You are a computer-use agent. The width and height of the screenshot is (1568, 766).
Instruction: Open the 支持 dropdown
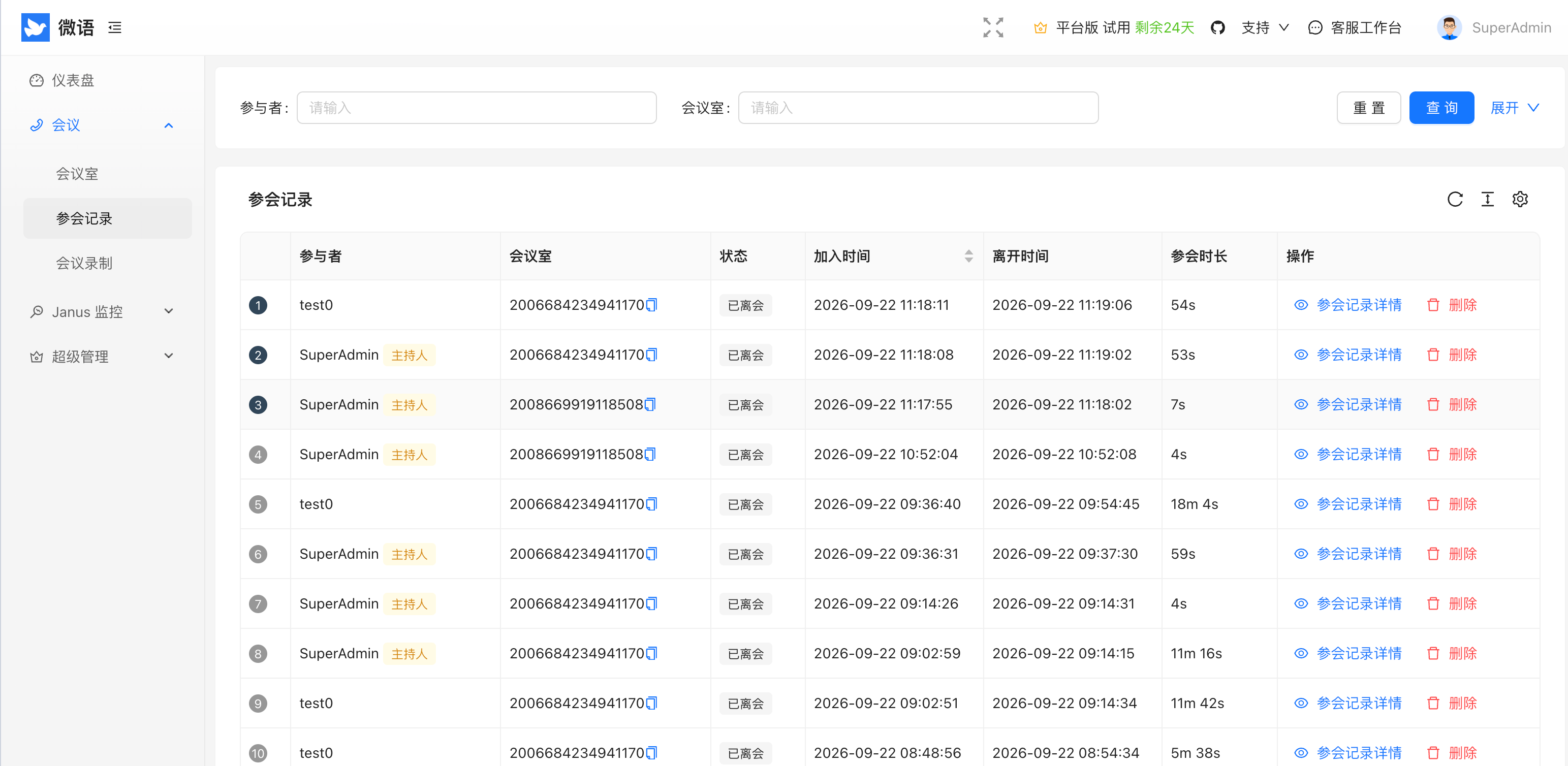pyautogui.click(x=1265, y=28)
